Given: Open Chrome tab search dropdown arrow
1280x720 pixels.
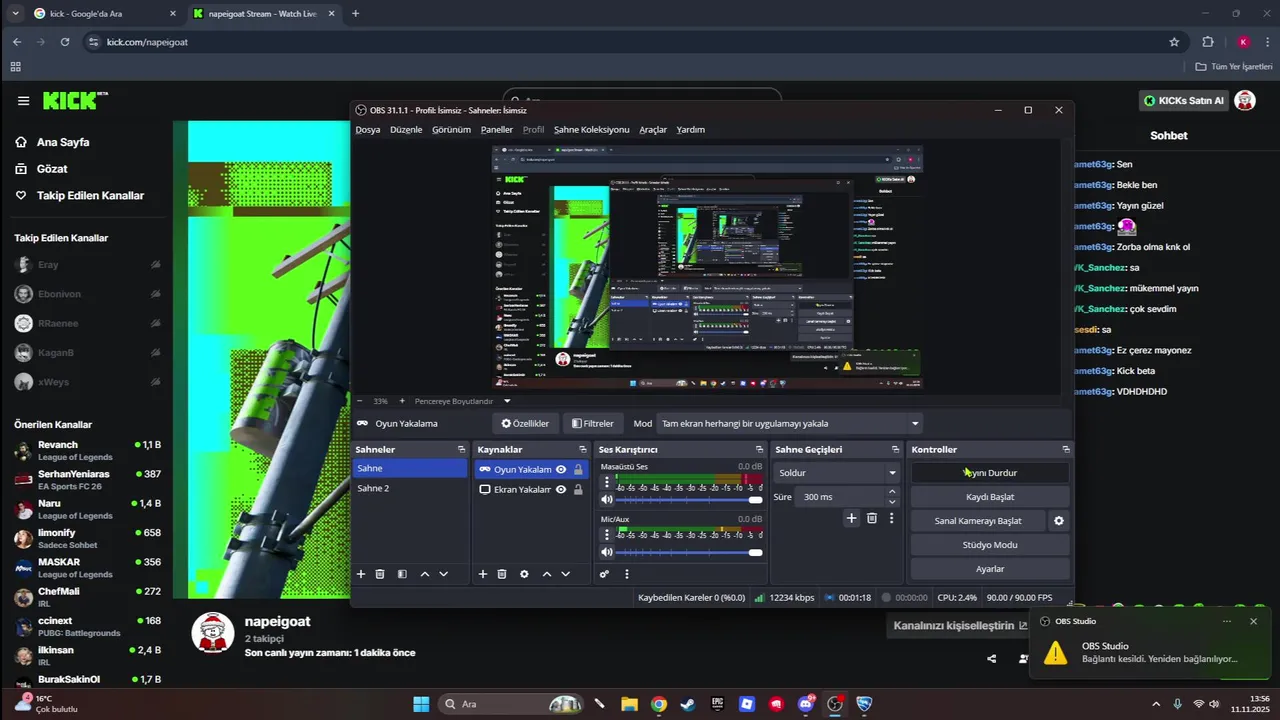Looking at the screenshot, I should coord(15,13).
